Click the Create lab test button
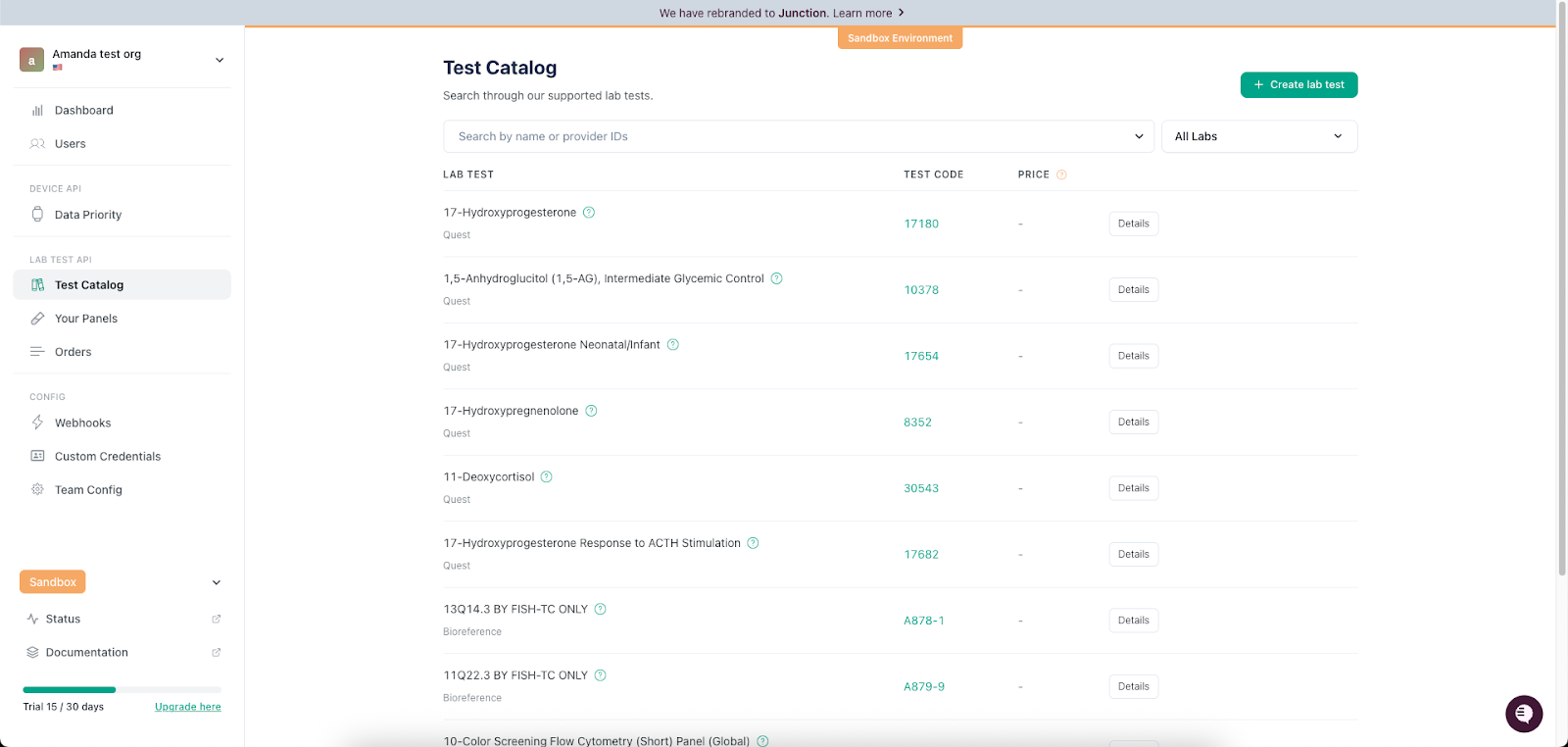Screen dimensions: 1568x747 coord(1298,85)
